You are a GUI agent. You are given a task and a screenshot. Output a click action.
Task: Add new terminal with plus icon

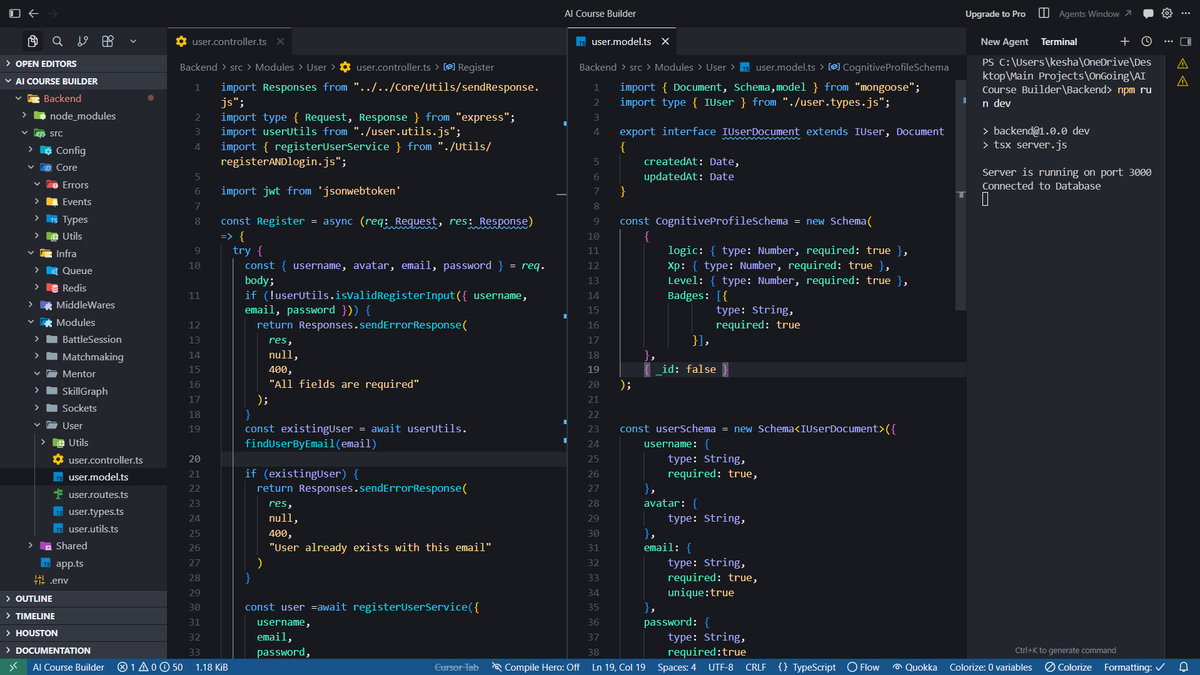1125,42
